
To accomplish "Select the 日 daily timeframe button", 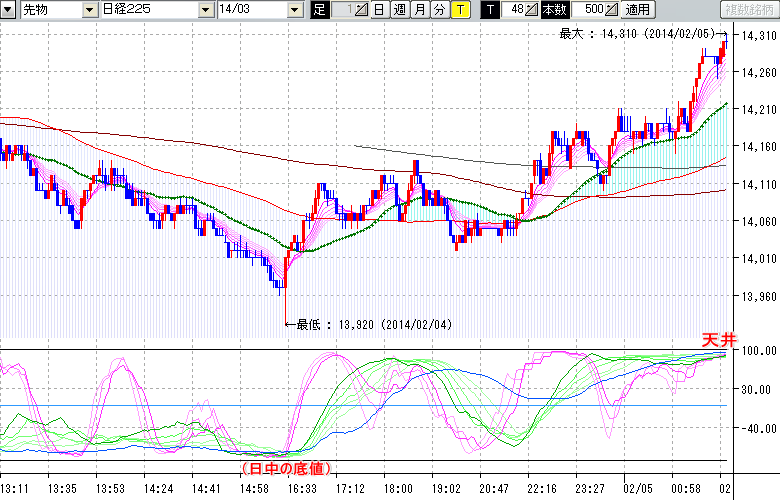I will pyautogui.click(x=378, y=9).
